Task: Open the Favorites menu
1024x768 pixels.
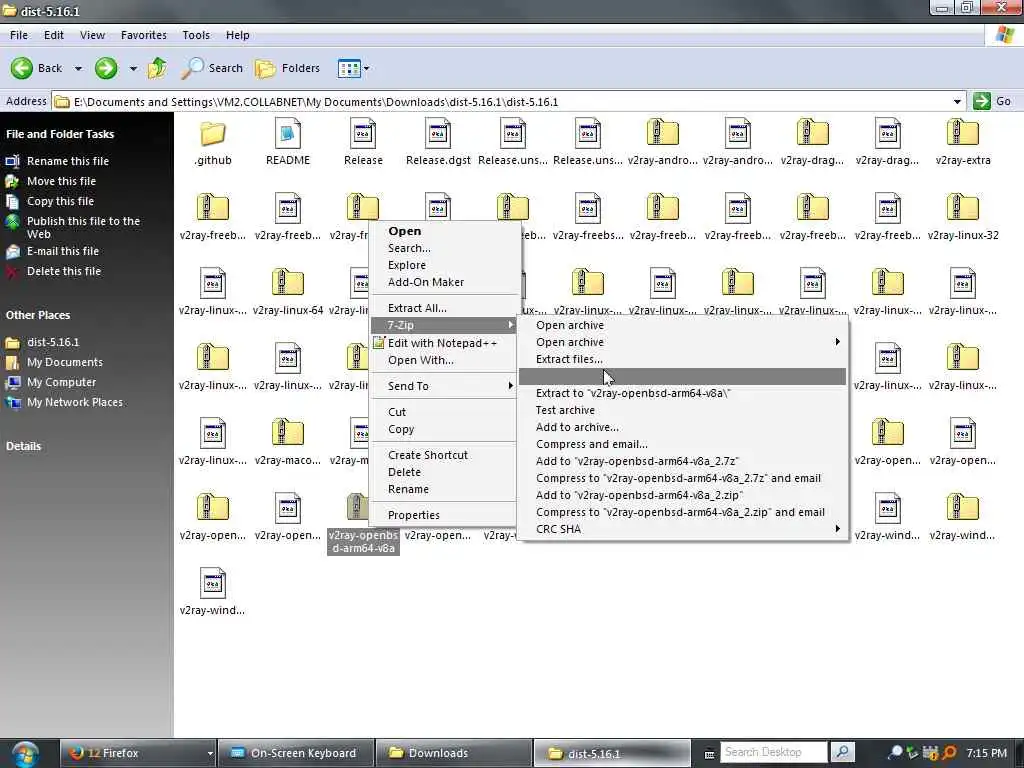Action: (x=144, y=35)
